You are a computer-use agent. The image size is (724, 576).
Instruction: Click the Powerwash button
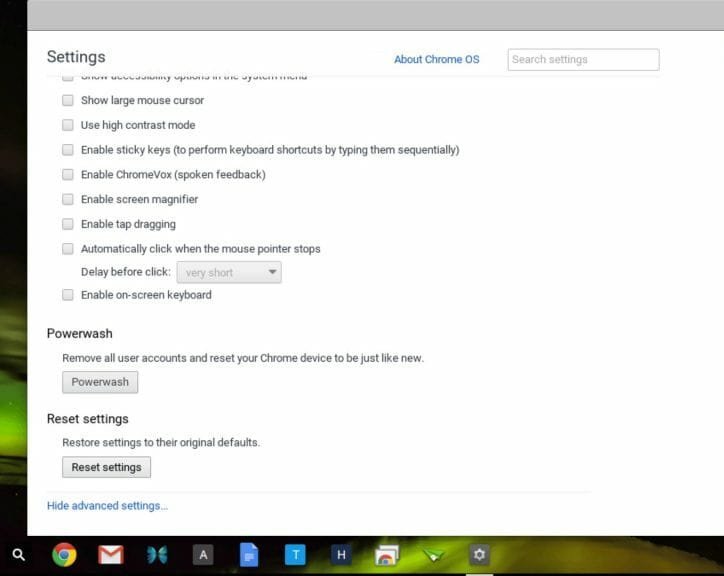point(100,382)
